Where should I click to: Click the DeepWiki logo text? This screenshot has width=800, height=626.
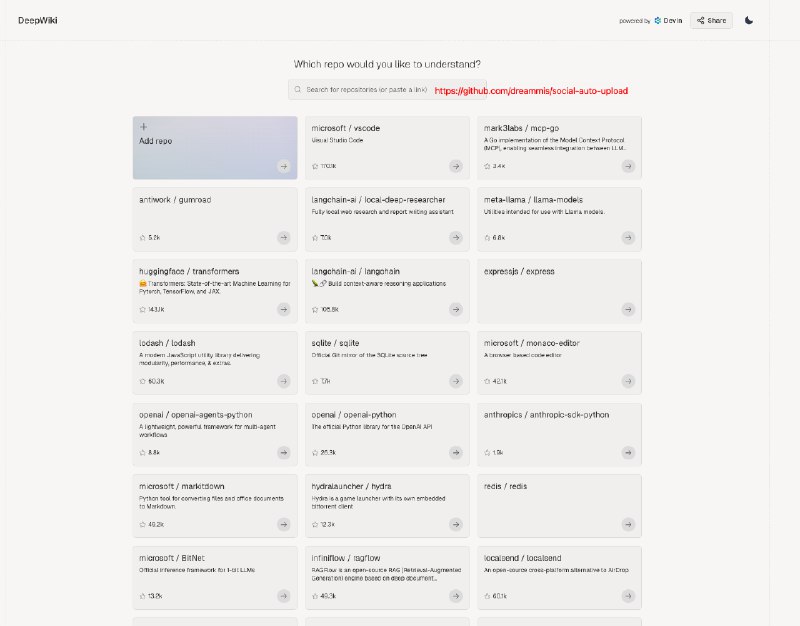click(x=38, y=20)
